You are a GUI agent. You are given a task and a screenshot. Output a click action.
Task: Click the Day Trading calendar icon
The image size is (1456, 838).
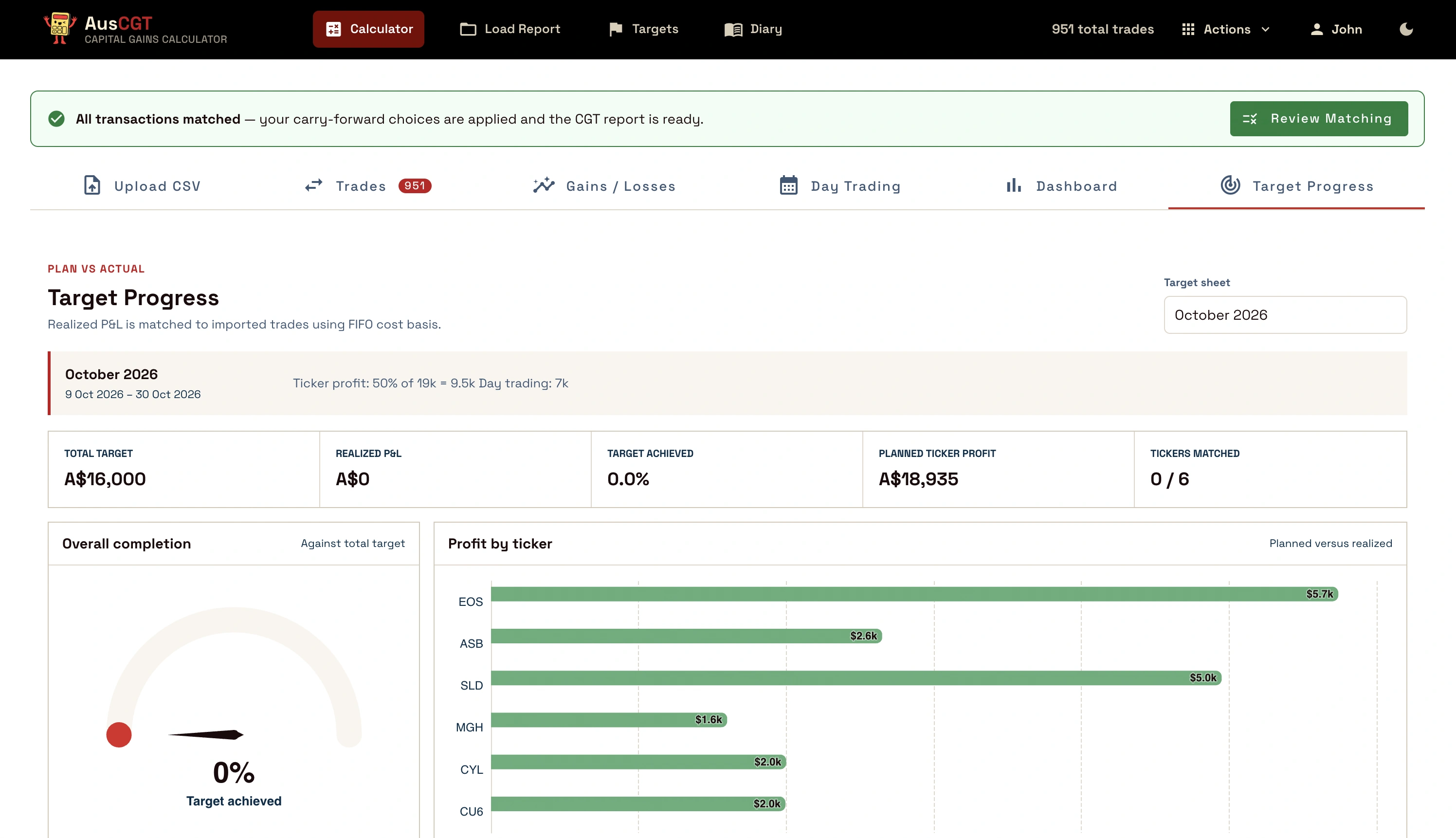(x=788, y=185)
